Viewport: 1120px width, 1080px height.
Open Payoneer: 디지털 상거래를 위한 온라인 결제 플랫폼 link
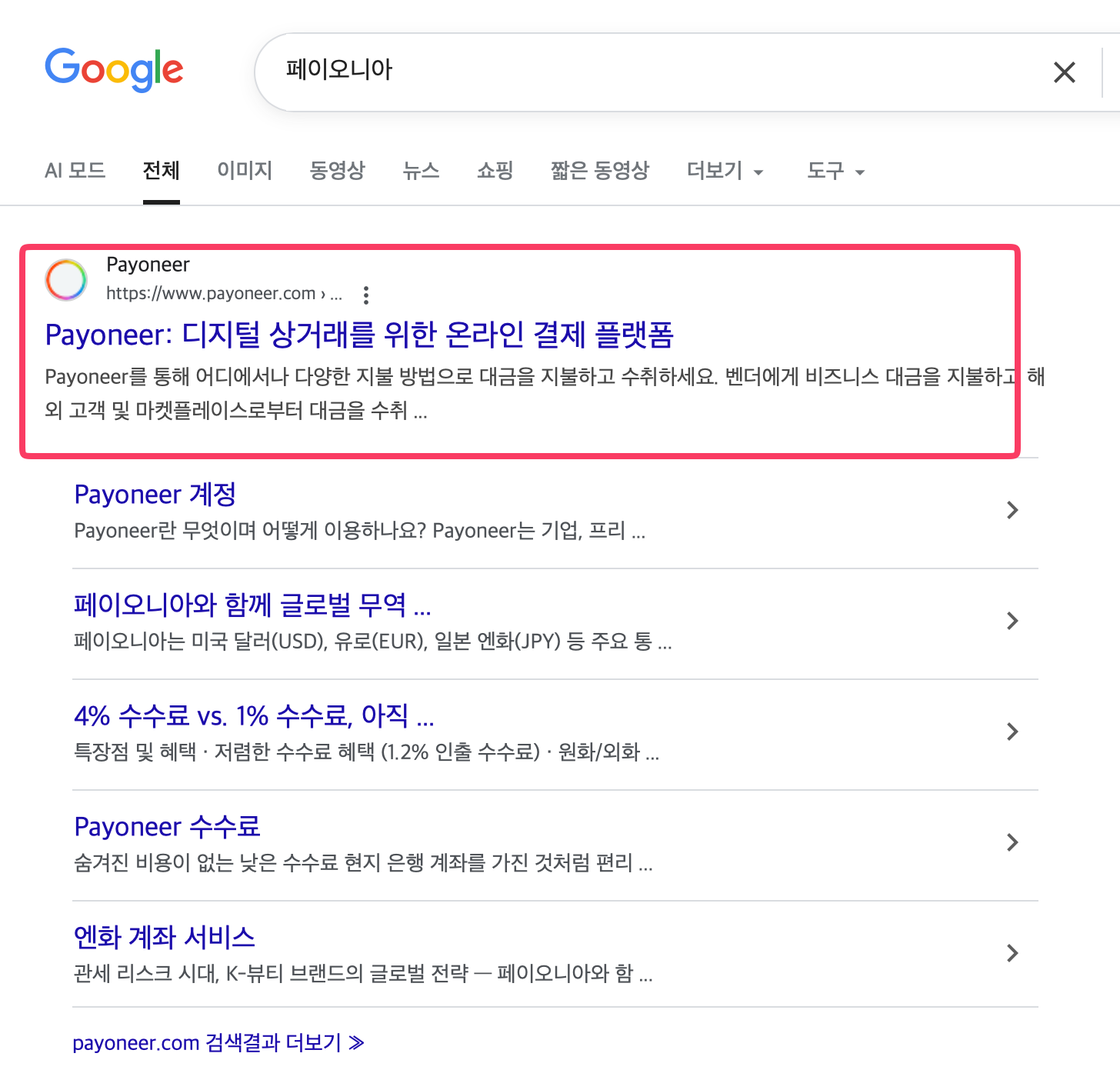359,335
